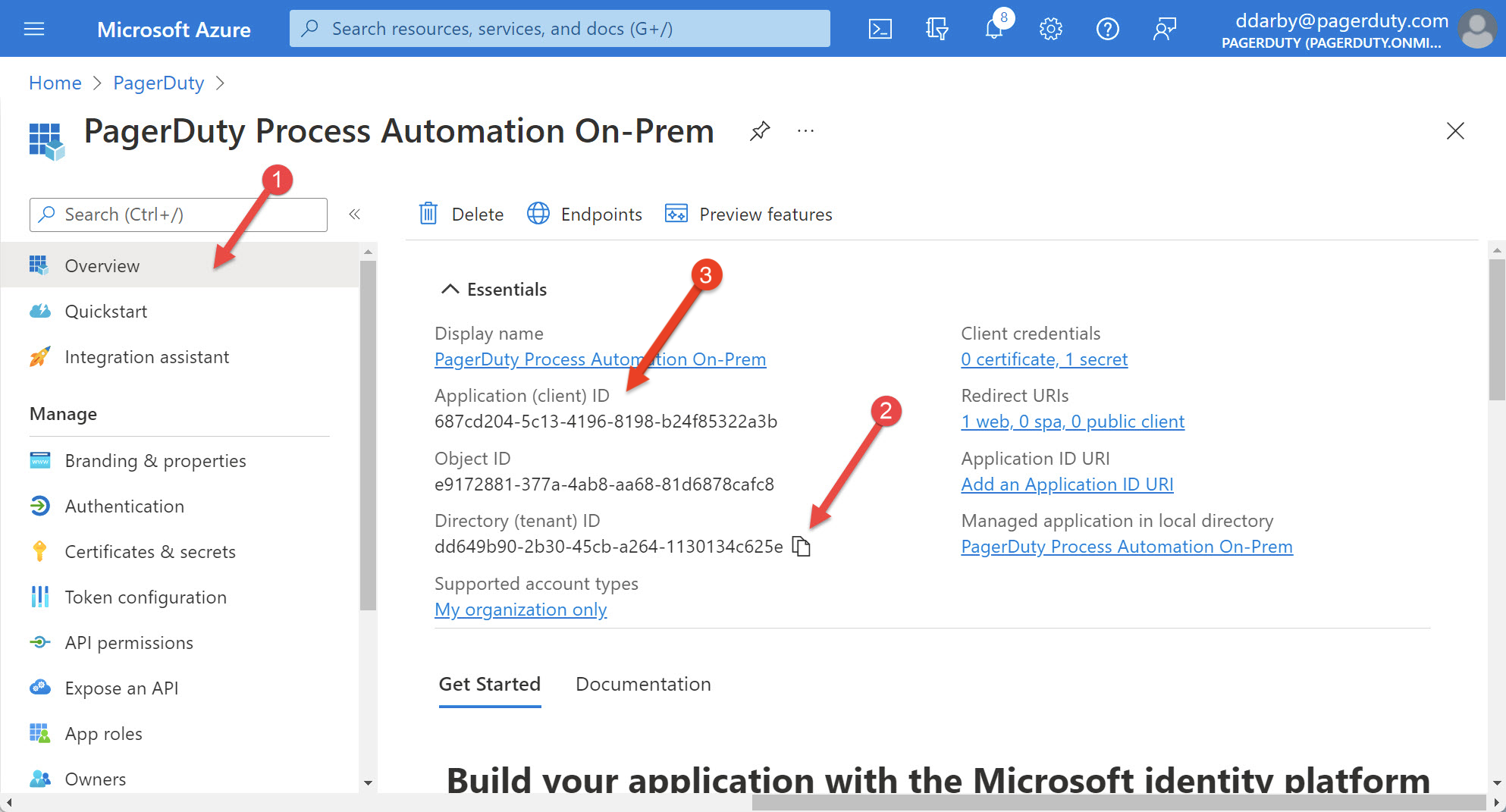Image resolution: width=1506 pixels, height=812 pixels.
Task: Open the Feedback icon in top bar
Action: pos(1164,29)
